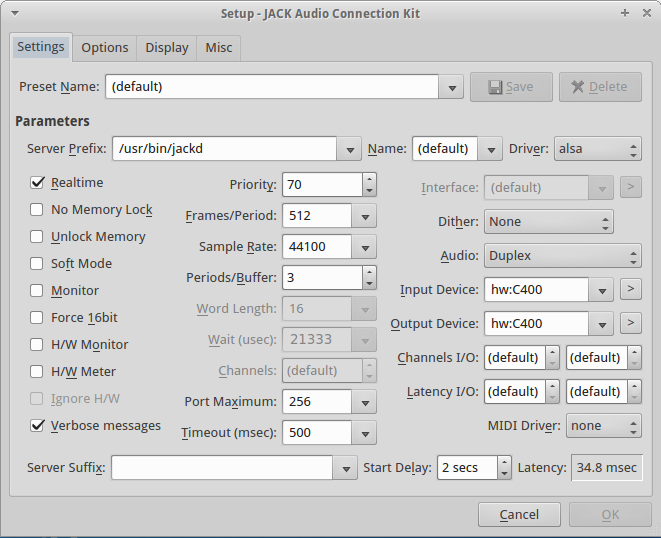This screenshot has width=661, height=538.
Task: Increase input Latency I/O value
Action: pyautogui.click(x=552, y=386)
